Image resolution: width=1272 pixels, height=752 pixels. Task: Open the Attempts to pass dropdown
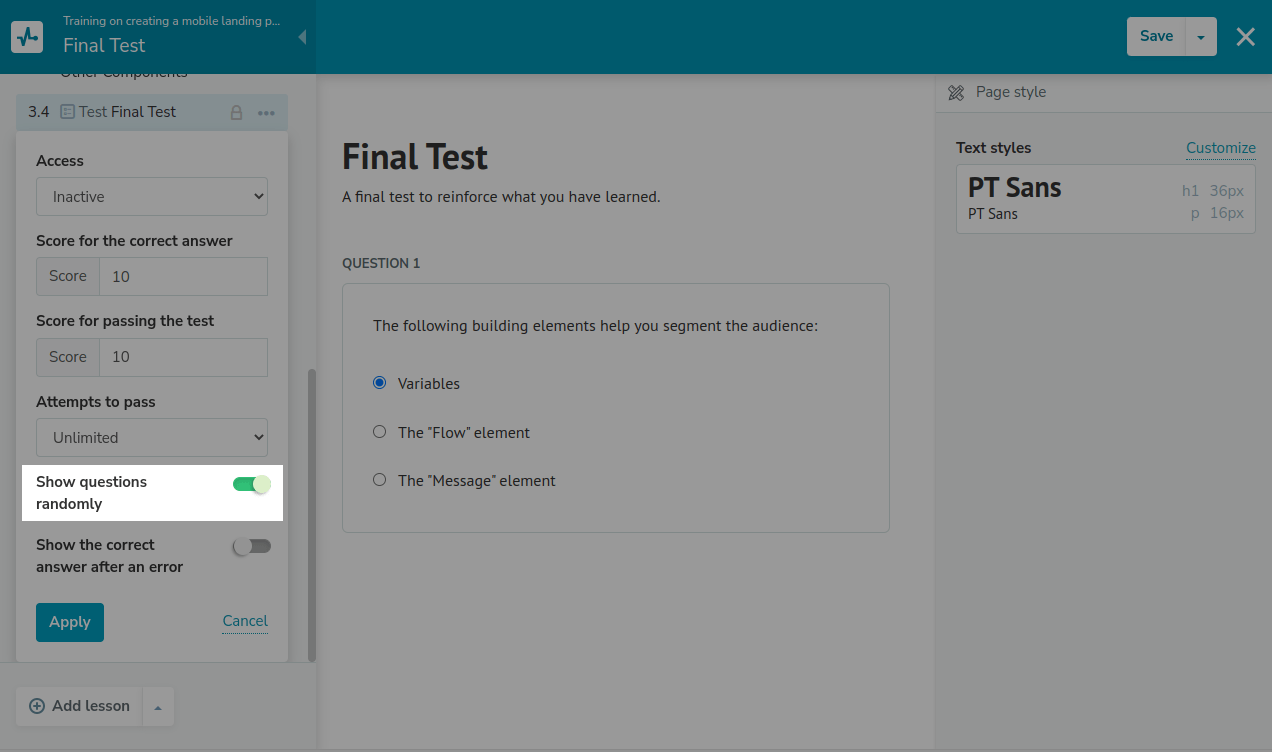point(152,437)
